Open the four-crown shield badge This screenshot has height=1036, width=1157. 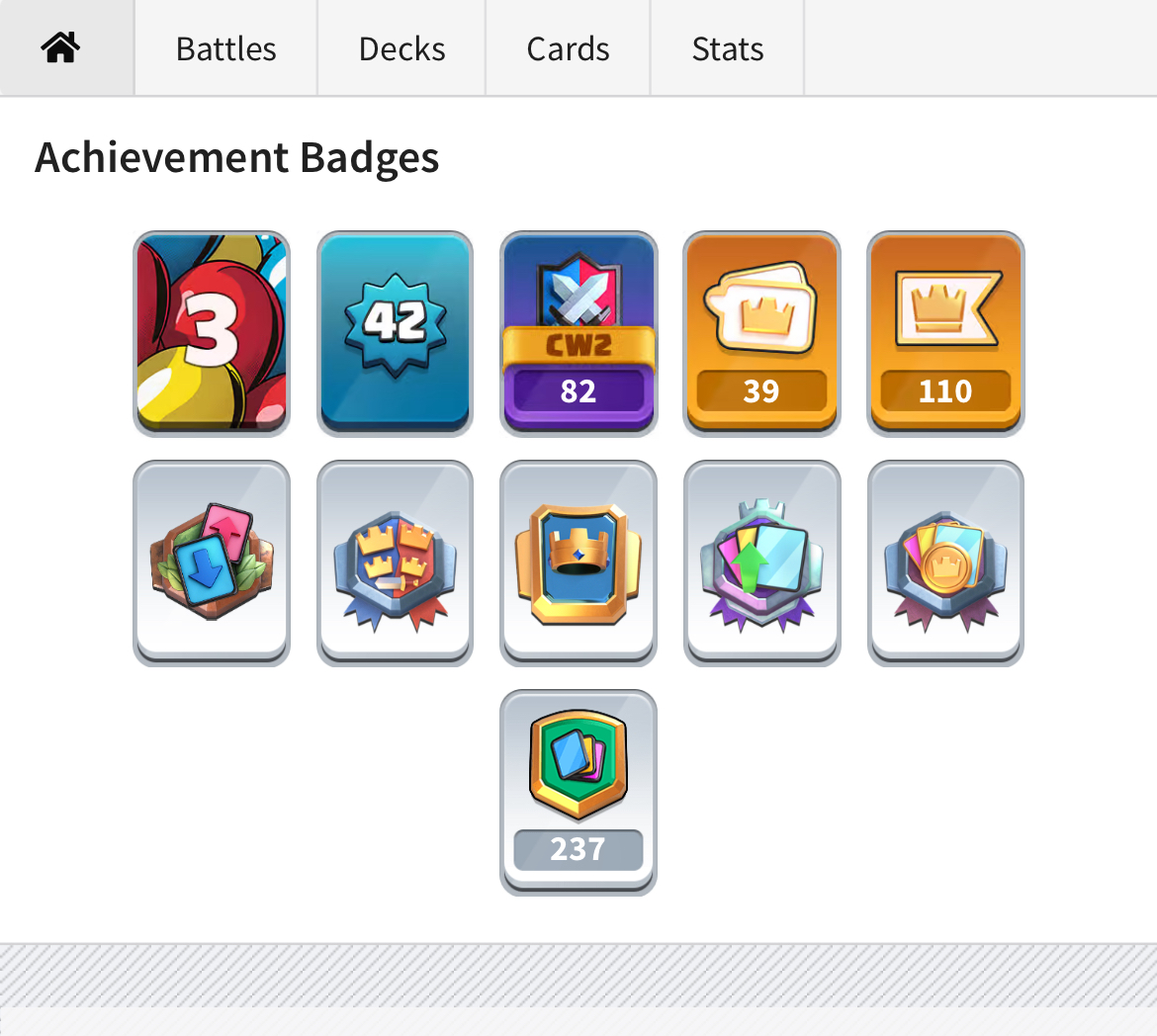tap(395, 563)
